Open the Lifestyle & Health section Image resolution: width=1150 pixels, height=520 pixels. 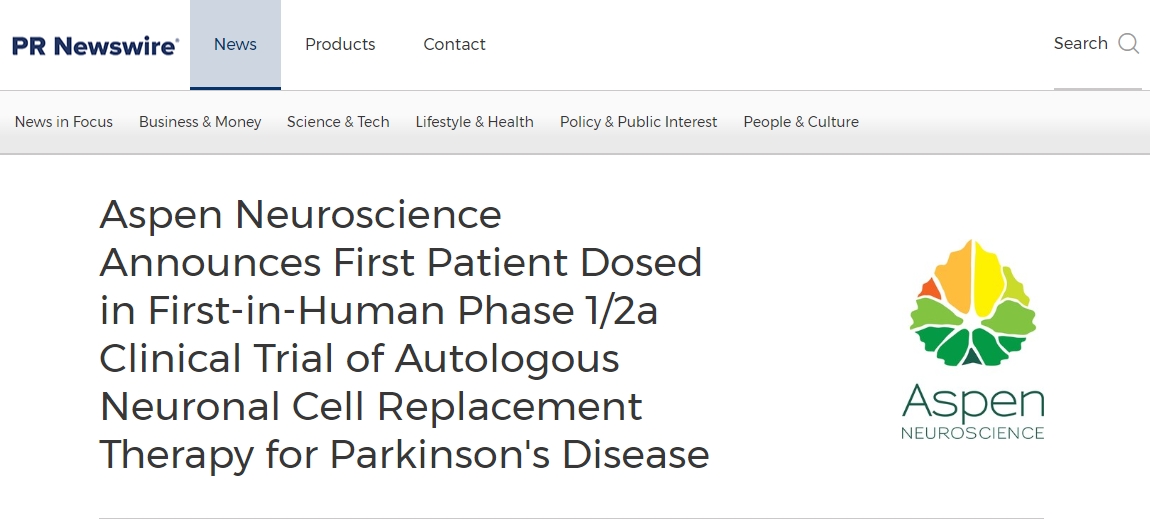pos(474,122)
